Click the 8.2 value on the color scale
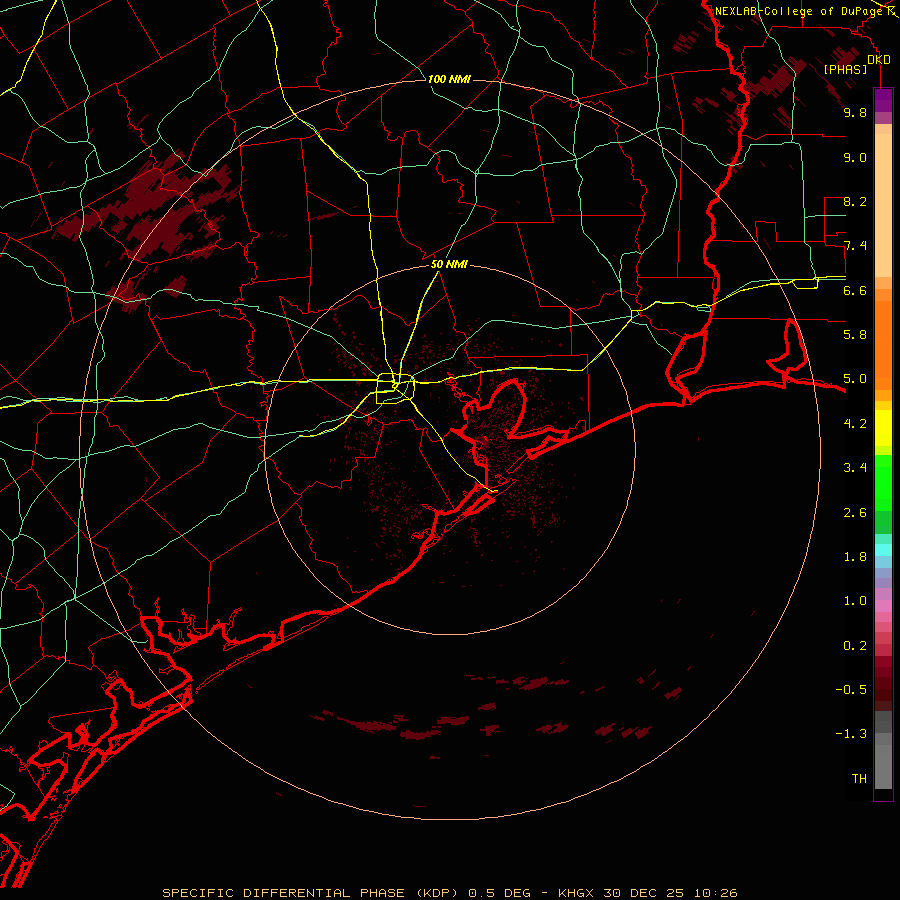The image size is (900, 900). pos(855,201)
